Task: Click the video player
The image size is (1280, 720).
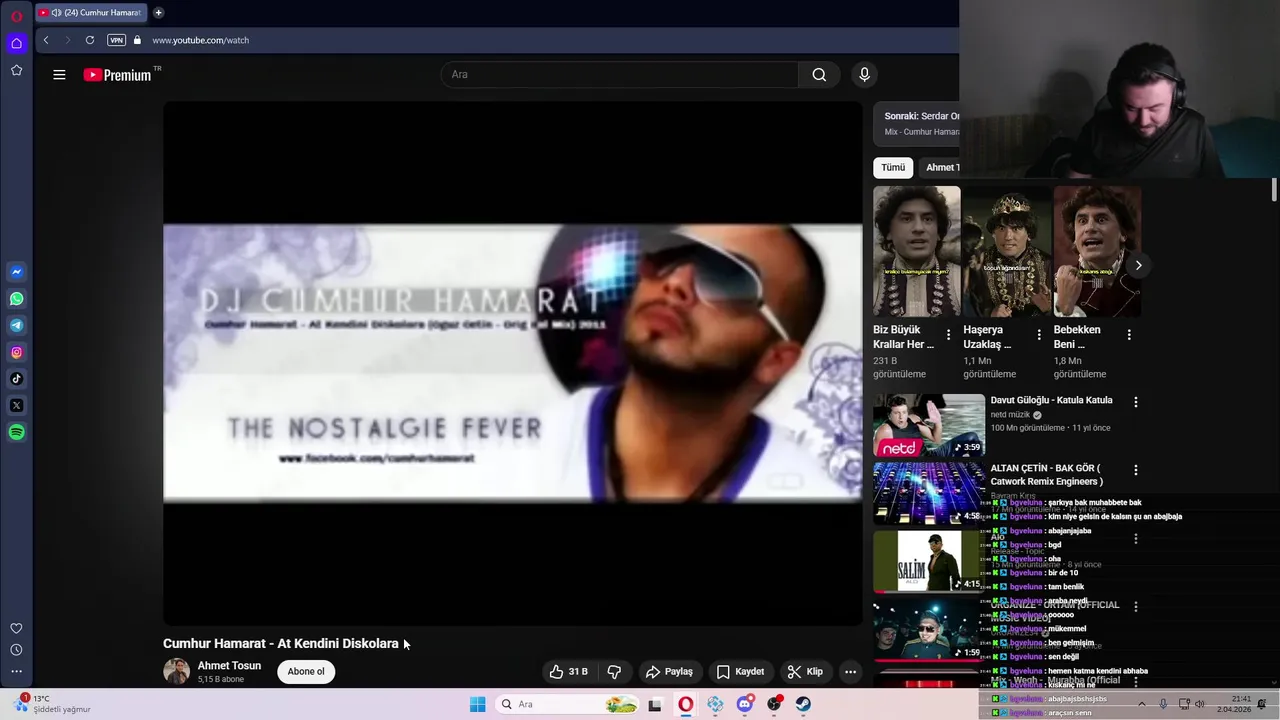Action: click(x=512, y=363)
